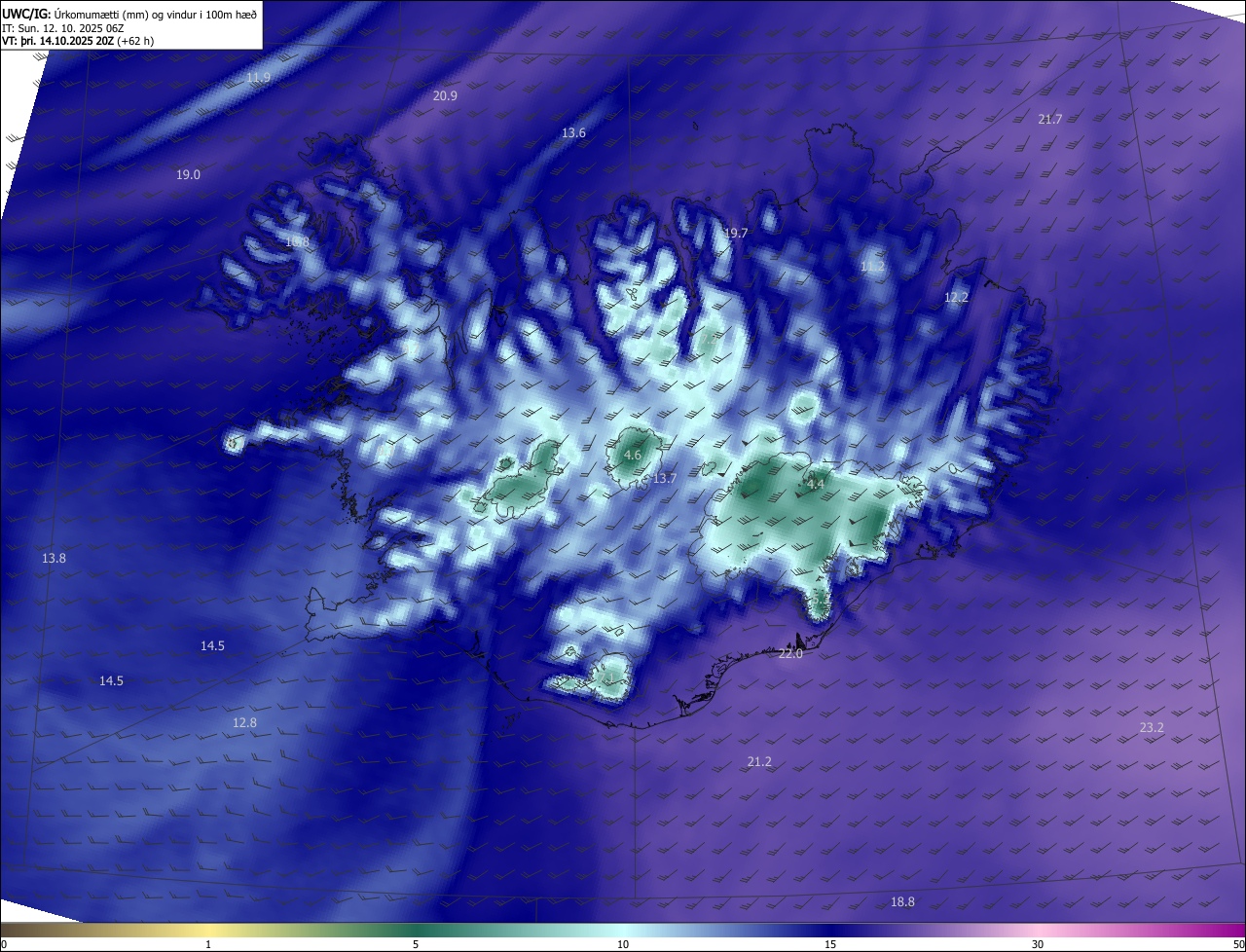The width and height of the screenshot is (1246, 952).
Task: Click the 23.2 value on the map
Action: (1152, 728)
